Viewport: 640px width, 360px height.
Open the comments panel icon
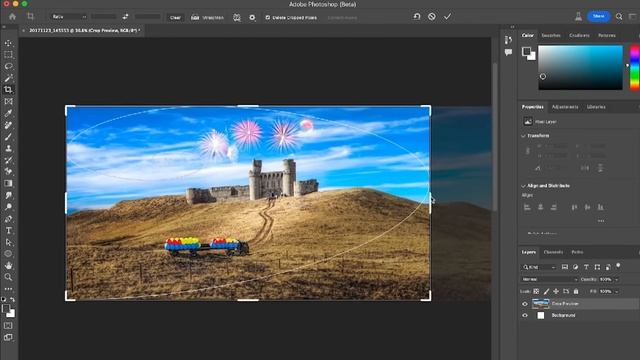(508, 52)
